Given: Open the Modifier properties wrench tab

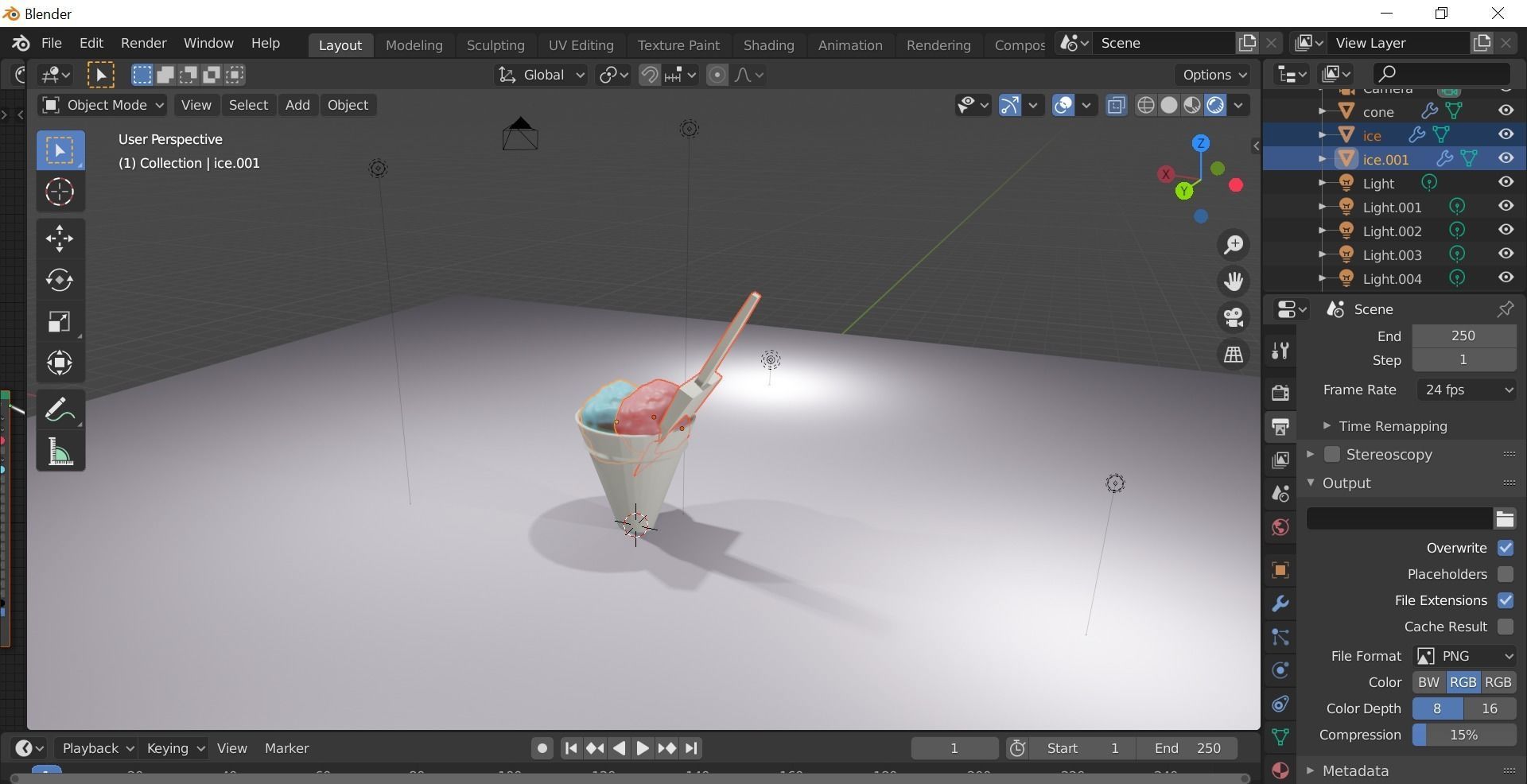Looking at the screenshot, I should (1280, 604).
